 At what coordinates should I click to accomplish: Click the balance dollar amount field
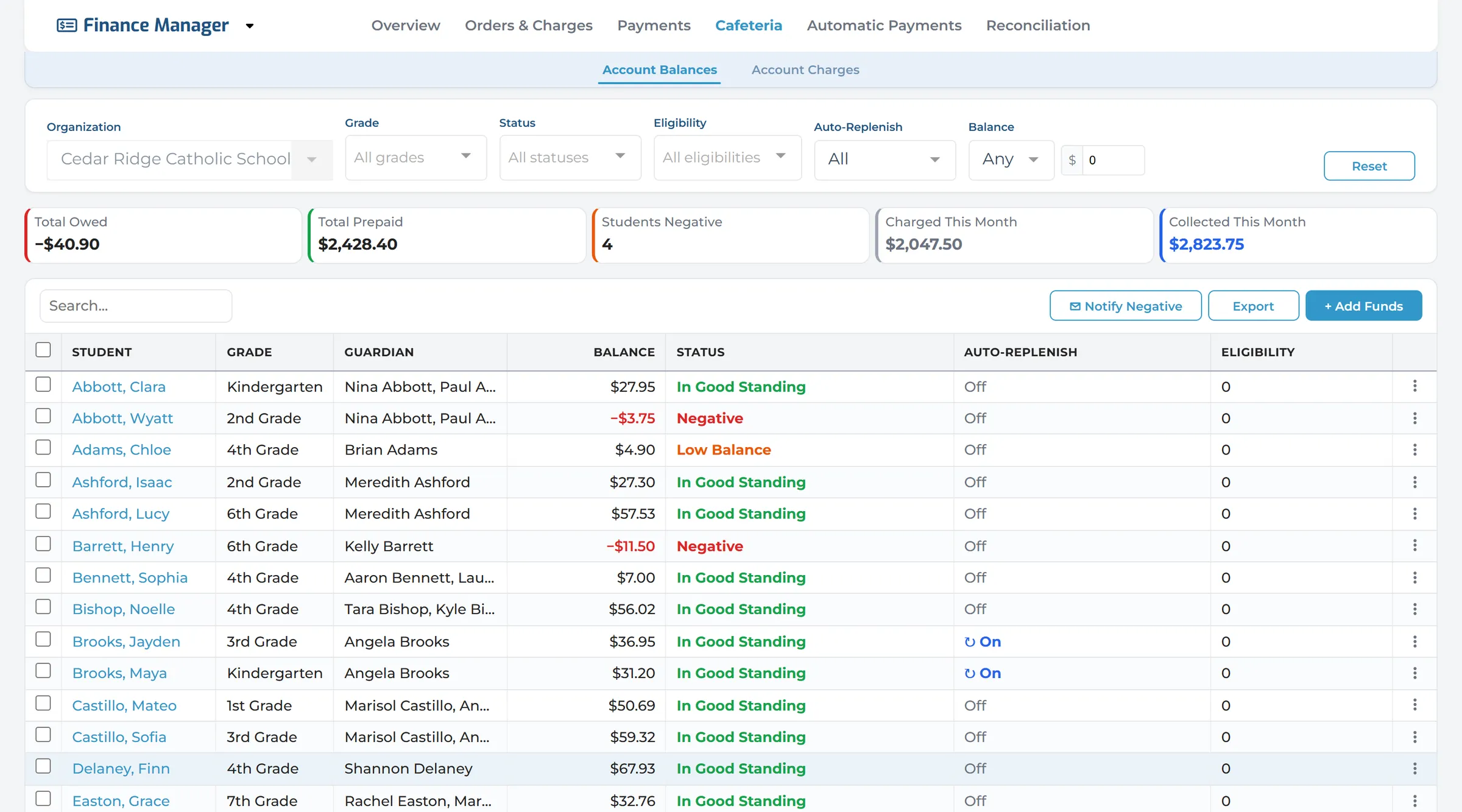tap(1113, 160)
